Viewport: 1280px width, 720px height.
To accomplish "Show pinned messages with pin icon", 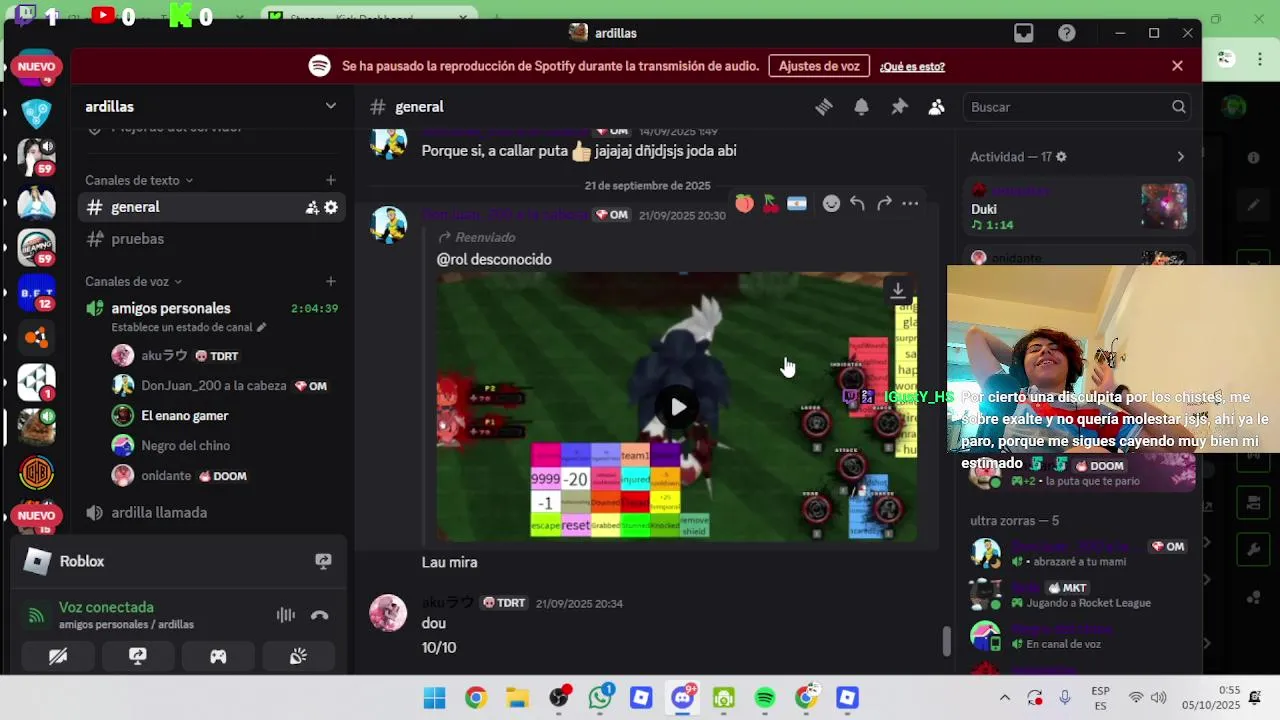I will (x=899, y=107).
